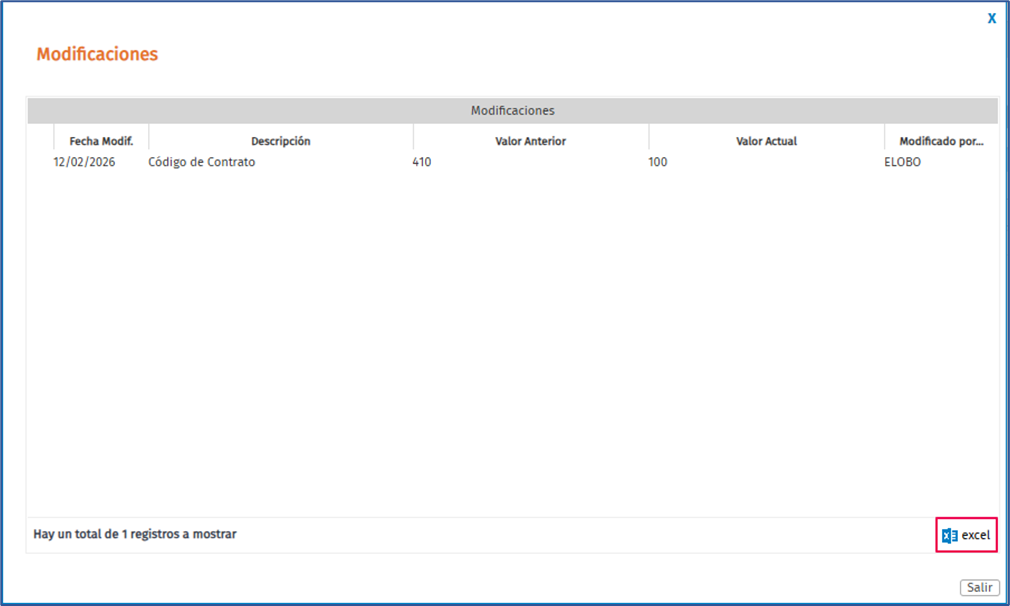The height and width of the screenshot is (606, 1010).
Task: Click the Salir button
Action: point(980,587)
